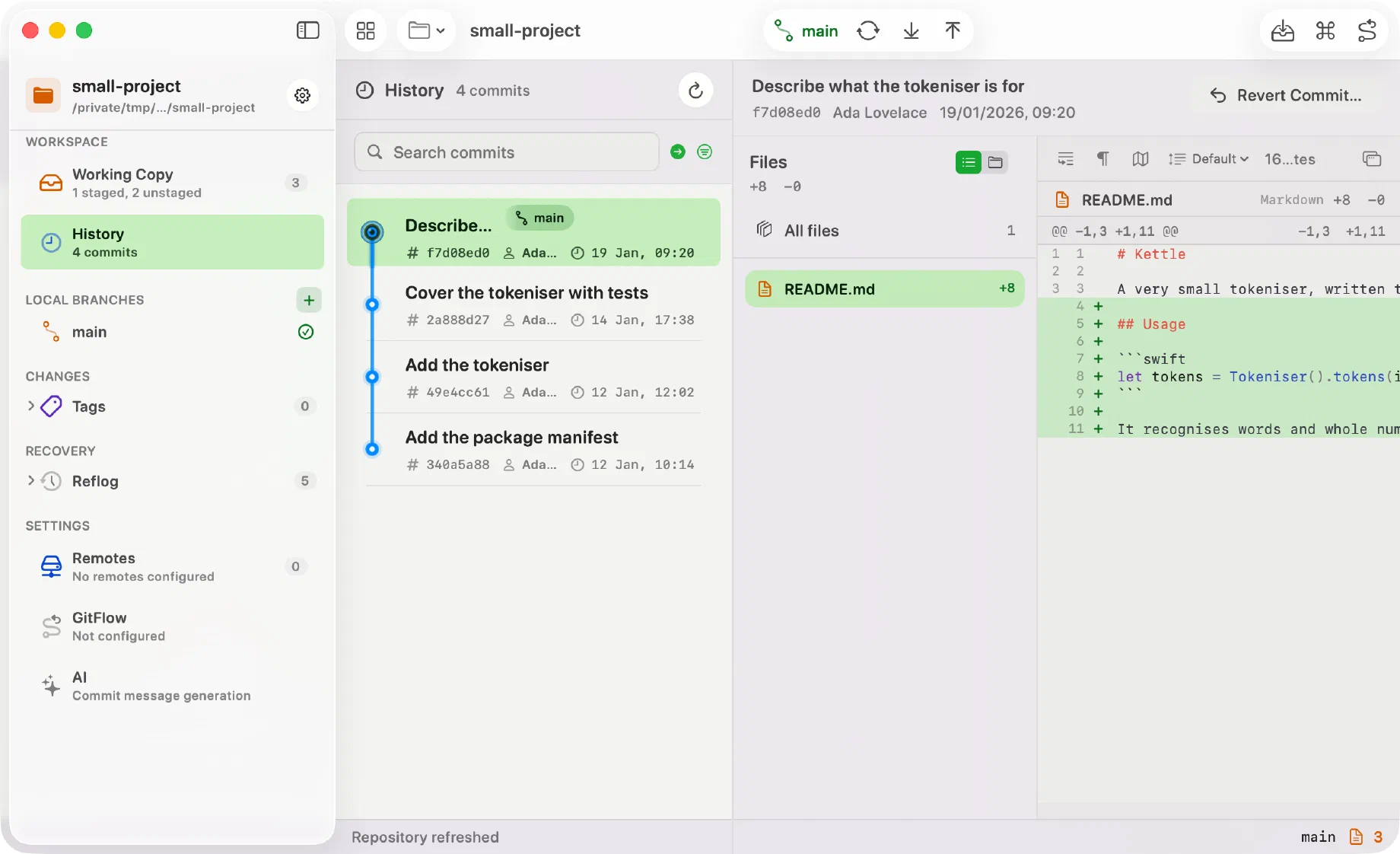Viewport: 1400px width, 854px height.
Task: Click the timeline node for commit 2a888d27
Action: coord(372,304)
